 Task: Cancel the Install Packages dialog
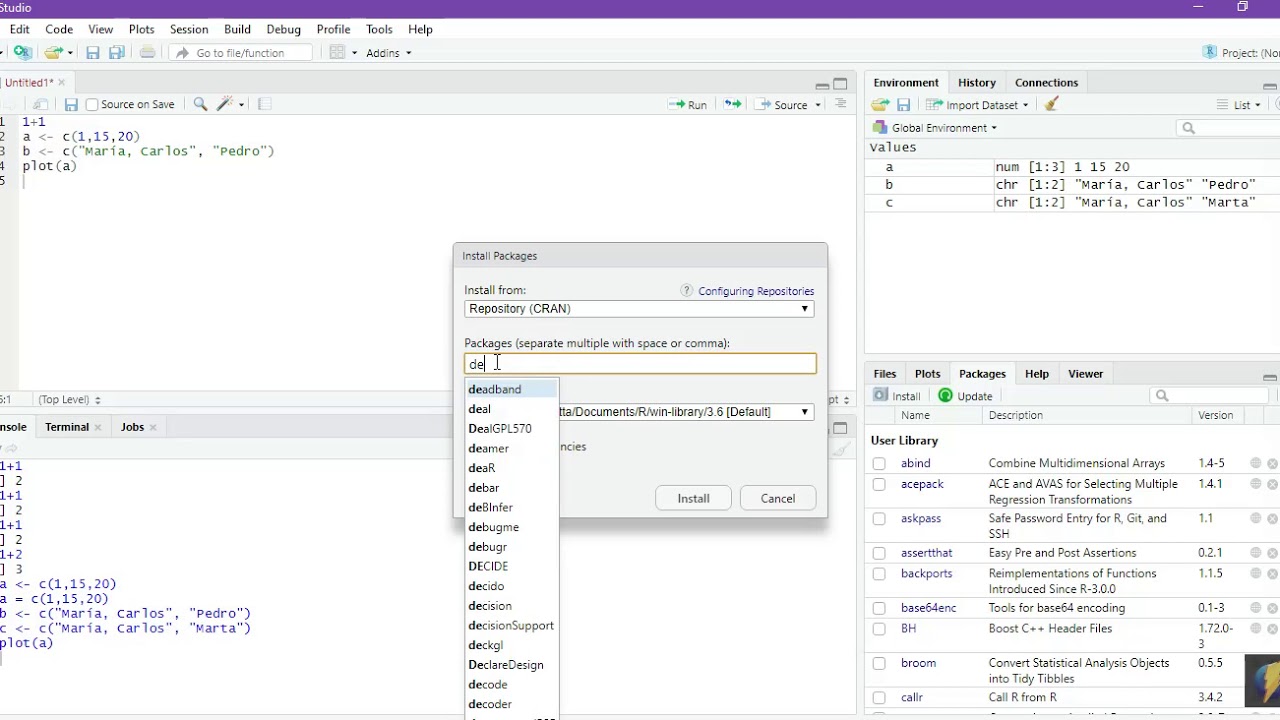(x=777, y=498)
